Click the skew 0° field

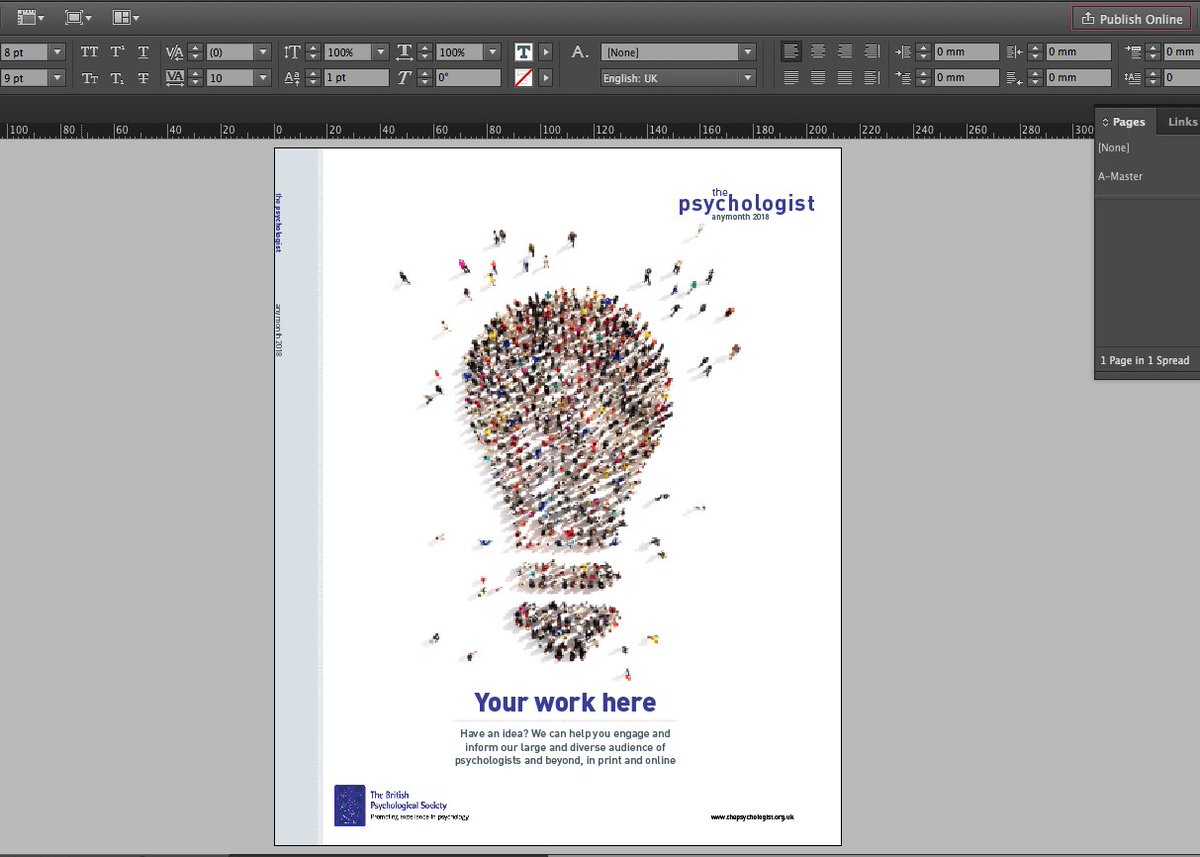[x=469, y=77]
